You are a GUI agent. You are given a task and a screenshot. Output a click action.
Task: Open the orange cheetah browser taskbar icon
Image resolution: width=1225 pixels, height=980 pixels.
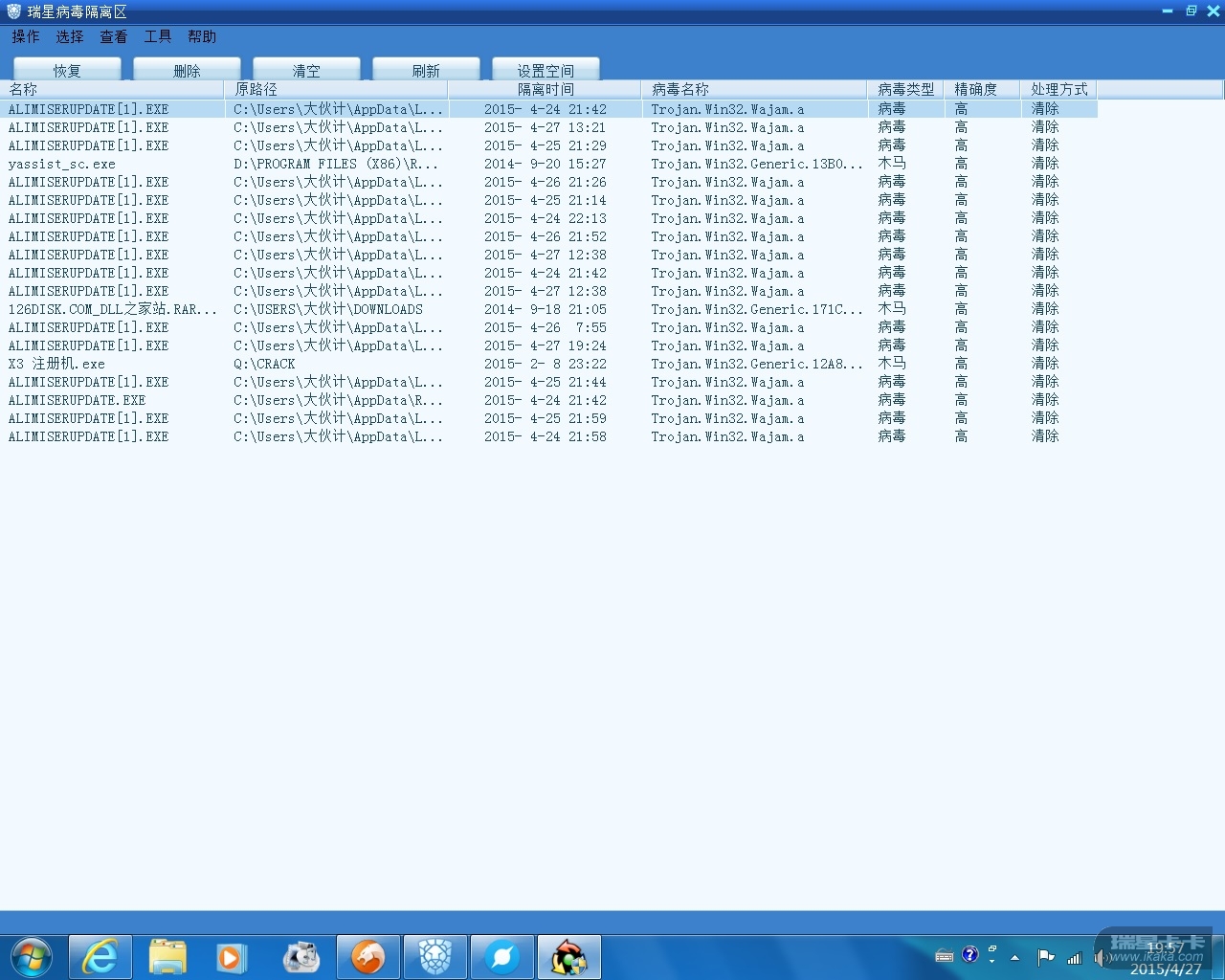point(368,957)
